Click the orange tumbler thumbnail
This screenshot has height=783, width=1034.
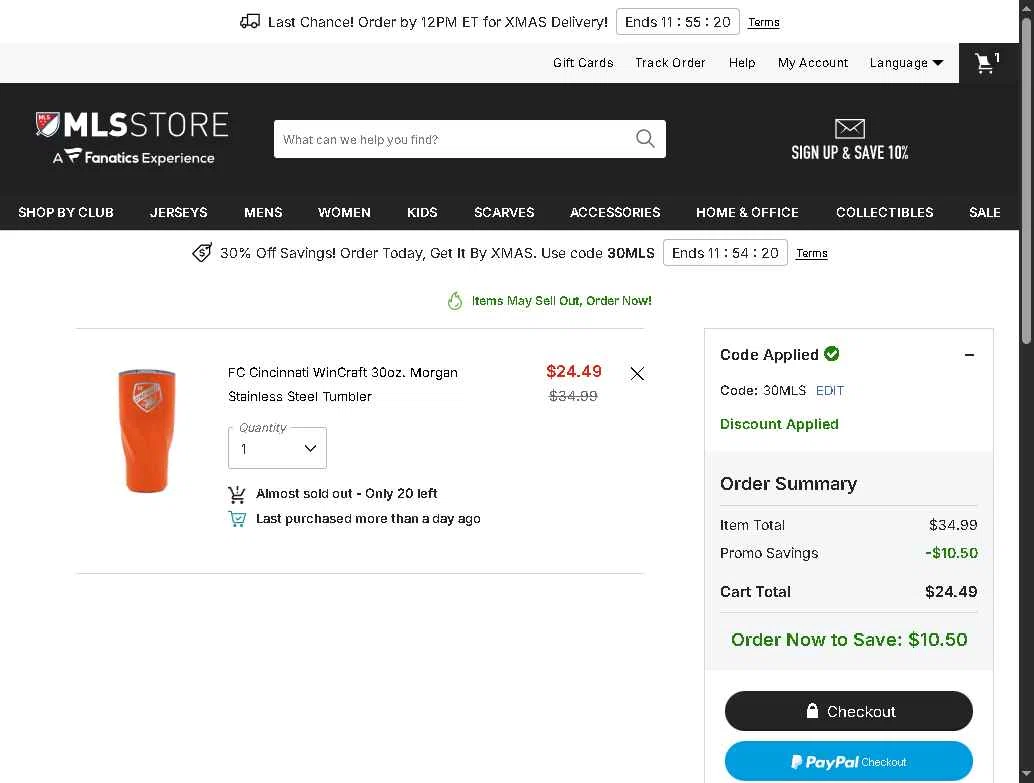pos(147,430)
